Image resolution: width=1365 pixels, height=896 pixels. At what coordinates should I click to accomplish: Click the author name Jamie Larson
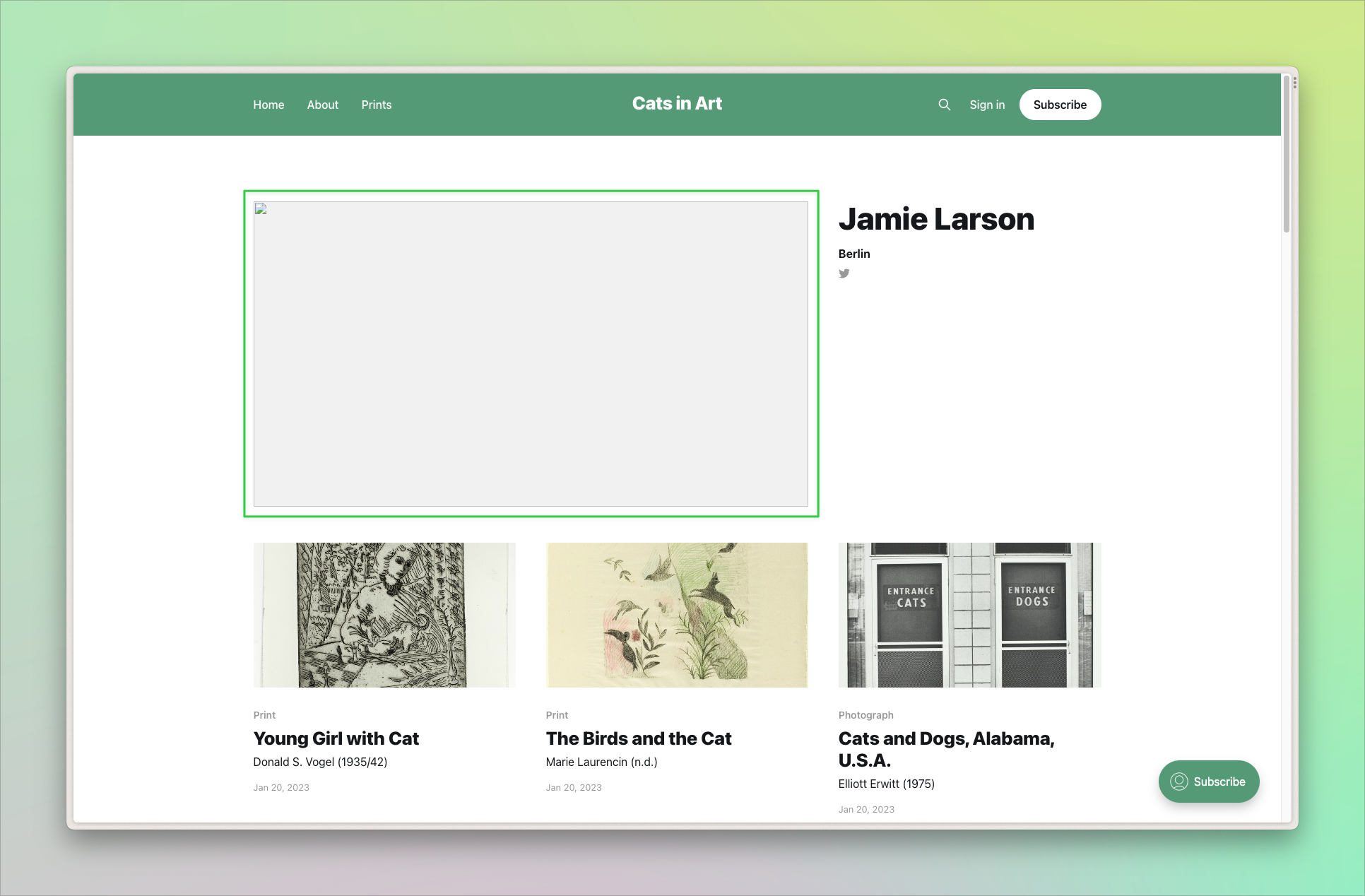(936, 219)
